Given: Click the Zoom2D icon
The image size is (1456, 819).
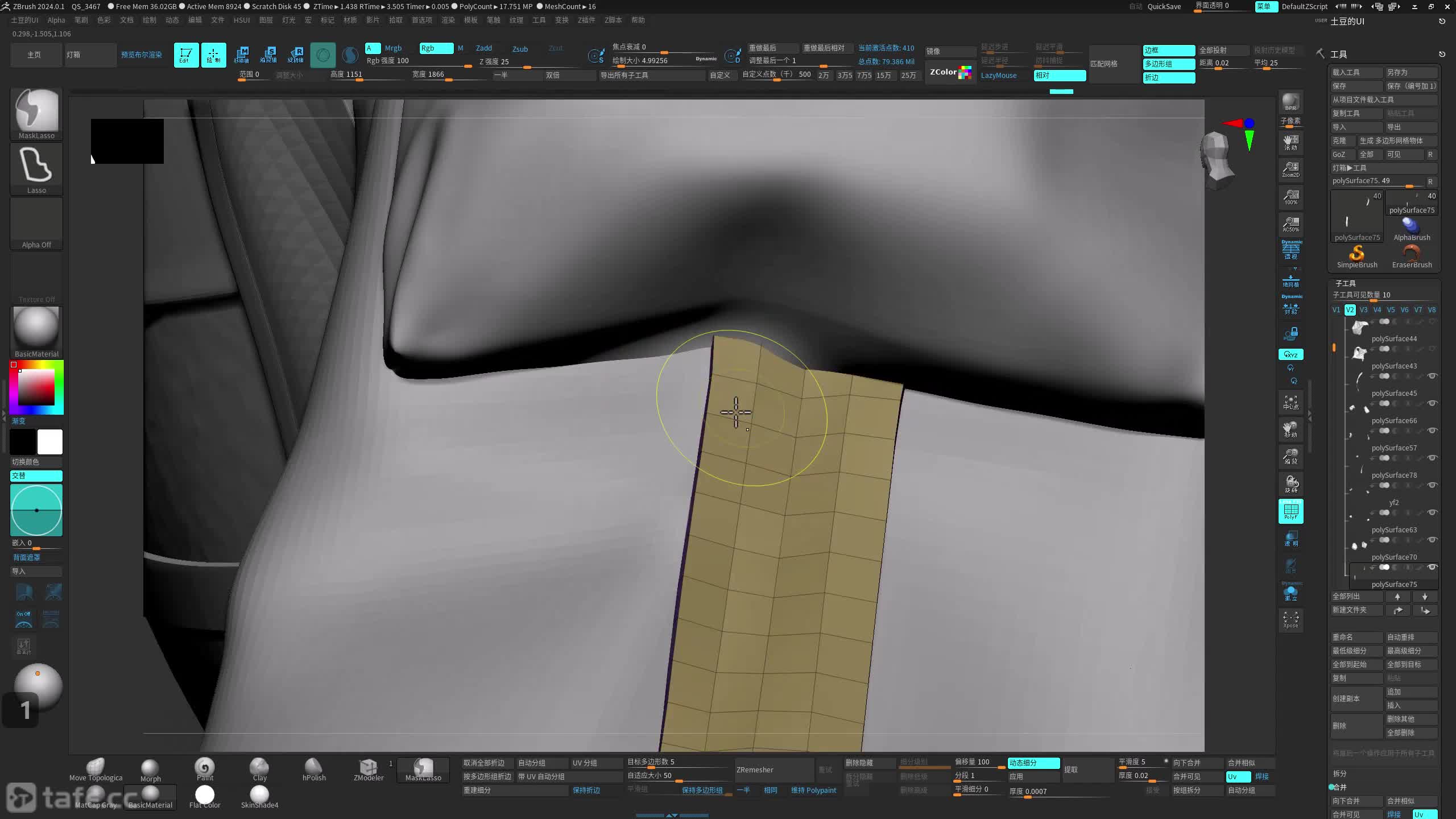Looking at the screenshot, I should 1290,169.
